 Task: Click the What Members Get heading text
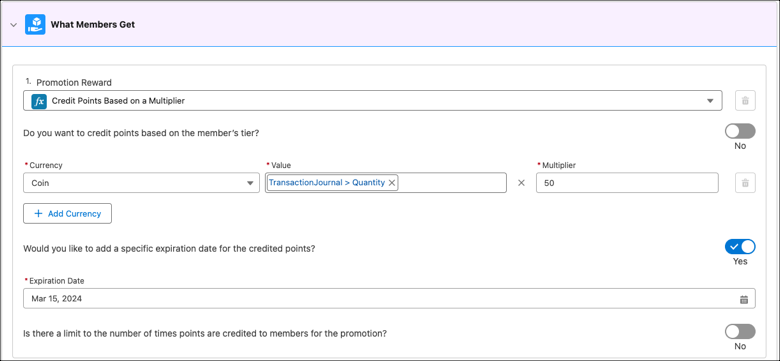[x=93, y=24]
